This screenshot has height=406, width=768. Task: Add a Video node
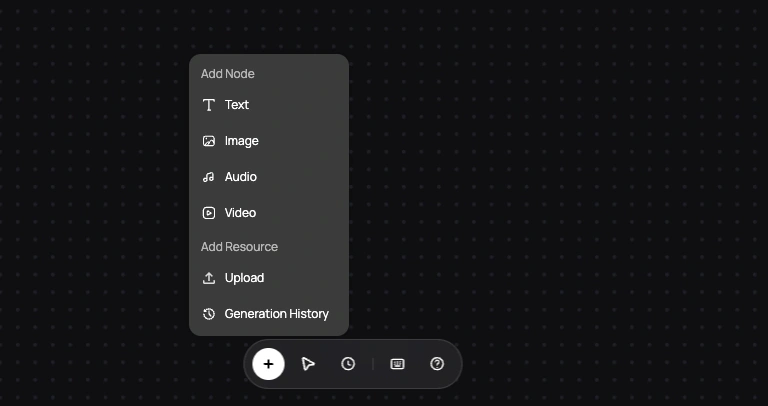pyautogui.click(x=269, y=213)
